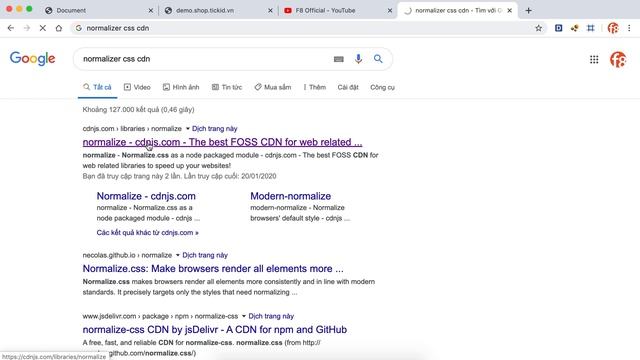Switch to the F8 Official - YouTube tab
This screenshot has height=360, width=640.
(337, 11)
